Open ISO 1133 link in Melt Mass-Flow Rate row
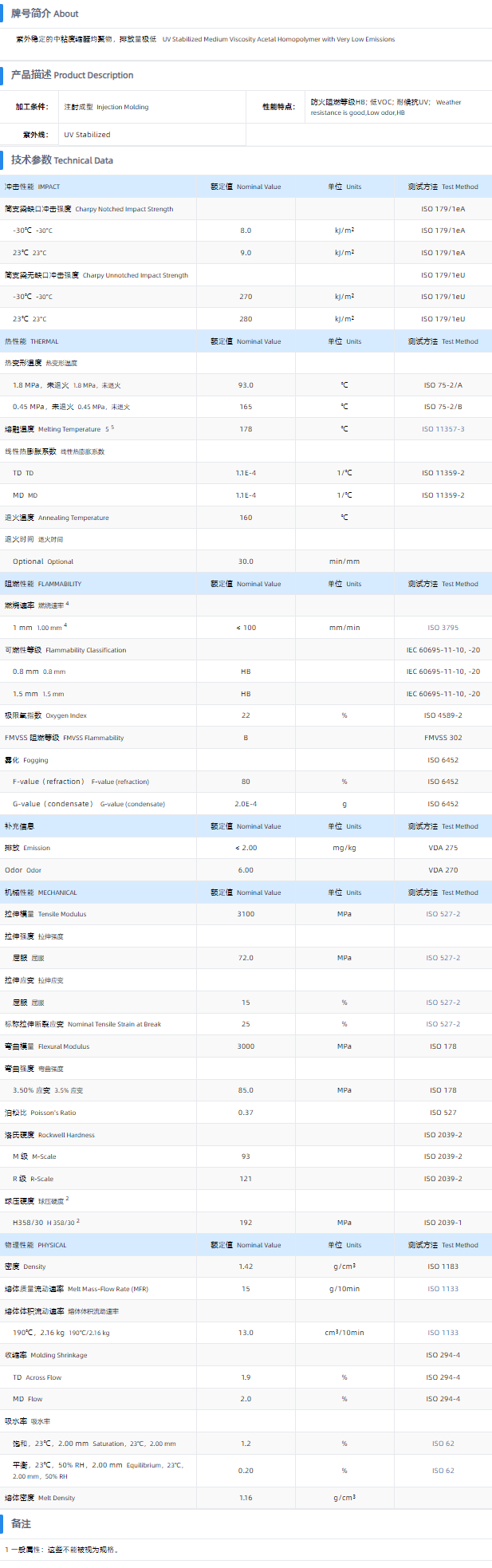The height and width of the screenshot is (1568, 492). pos(443,1289)
